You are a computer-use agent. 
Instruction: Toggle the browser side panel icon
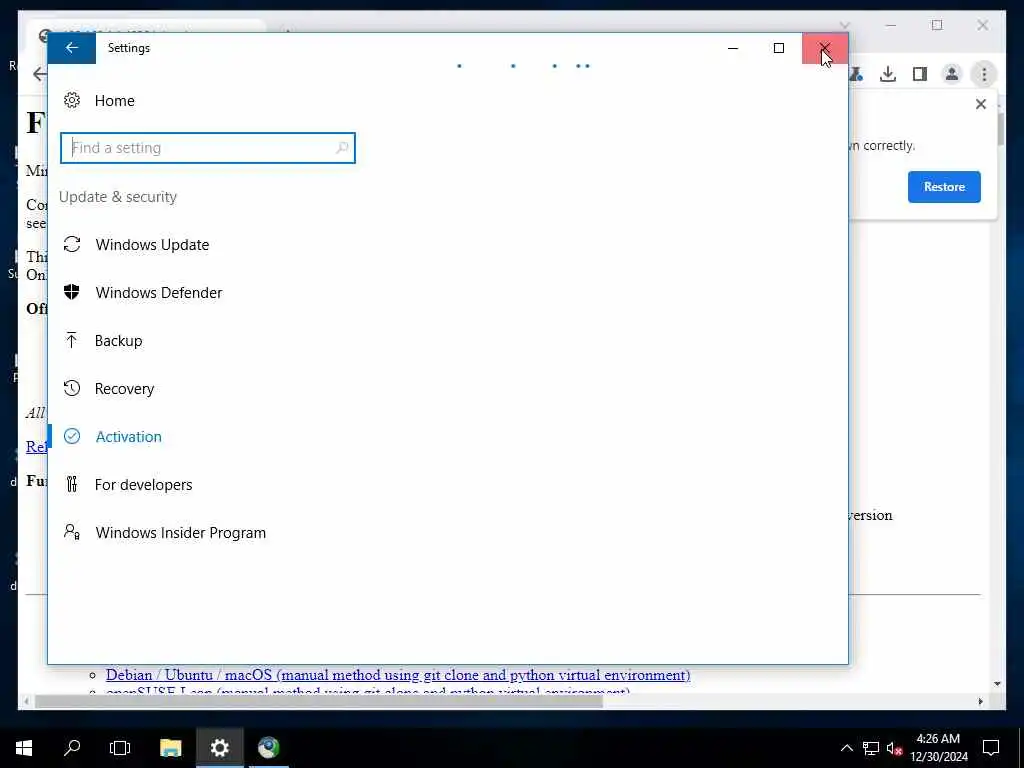(920, 74)
